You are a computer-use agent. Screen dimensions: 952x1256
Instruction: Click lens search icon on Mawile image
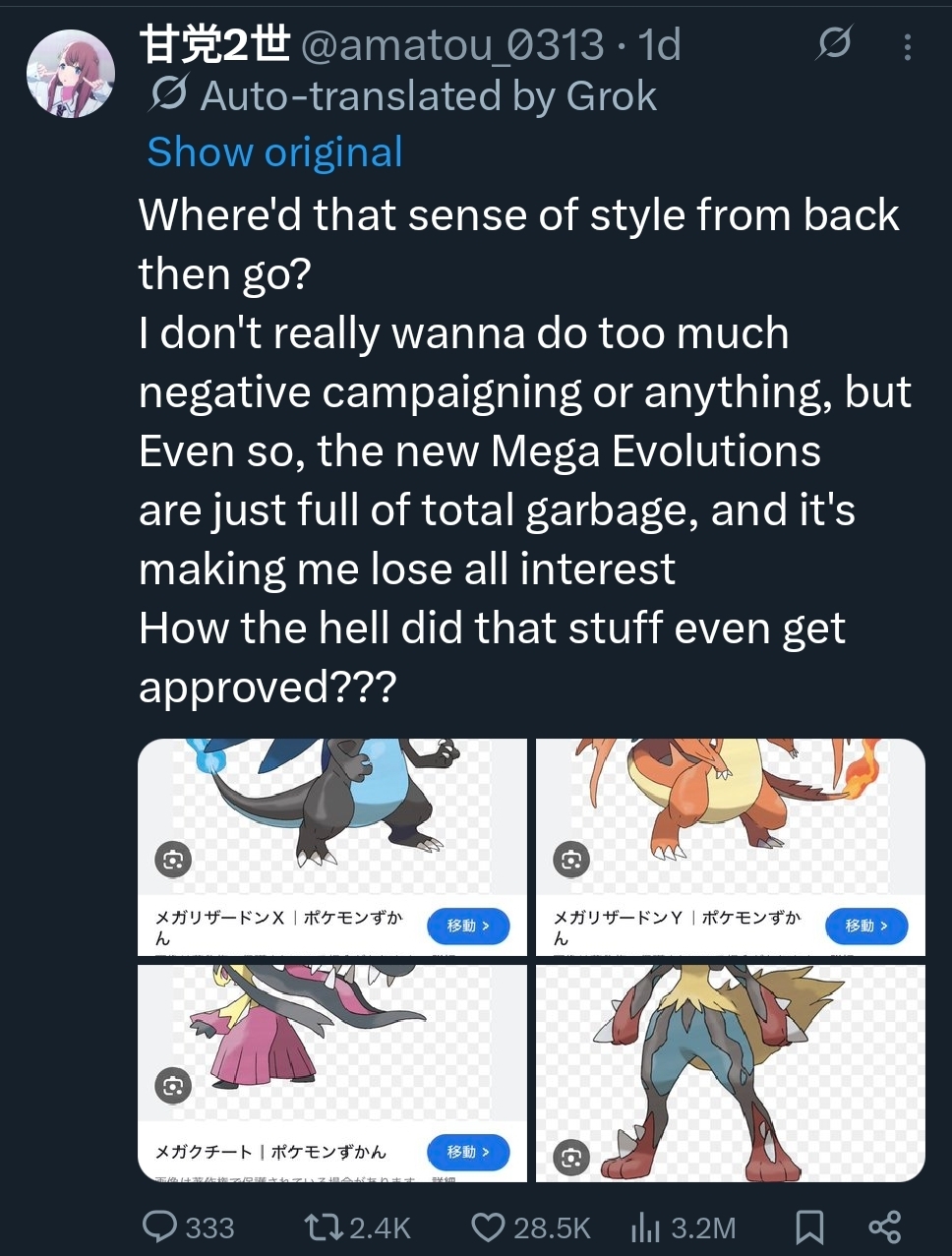[173, 1086]
